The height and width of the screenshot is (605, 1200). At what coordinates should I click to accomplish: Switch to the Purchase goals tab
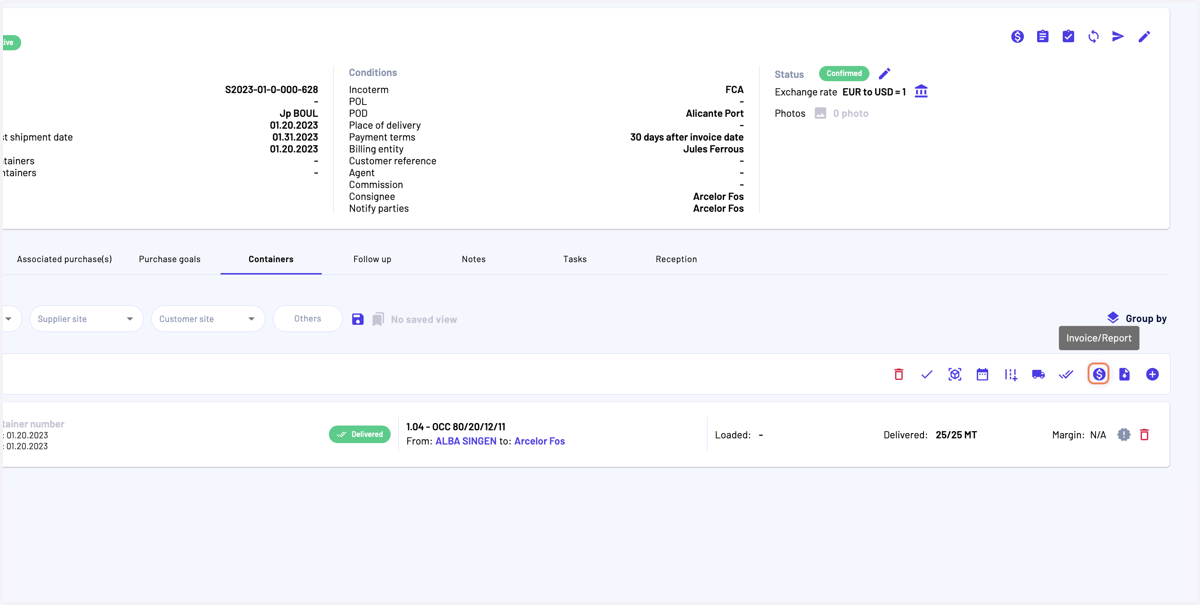(170, 259)
